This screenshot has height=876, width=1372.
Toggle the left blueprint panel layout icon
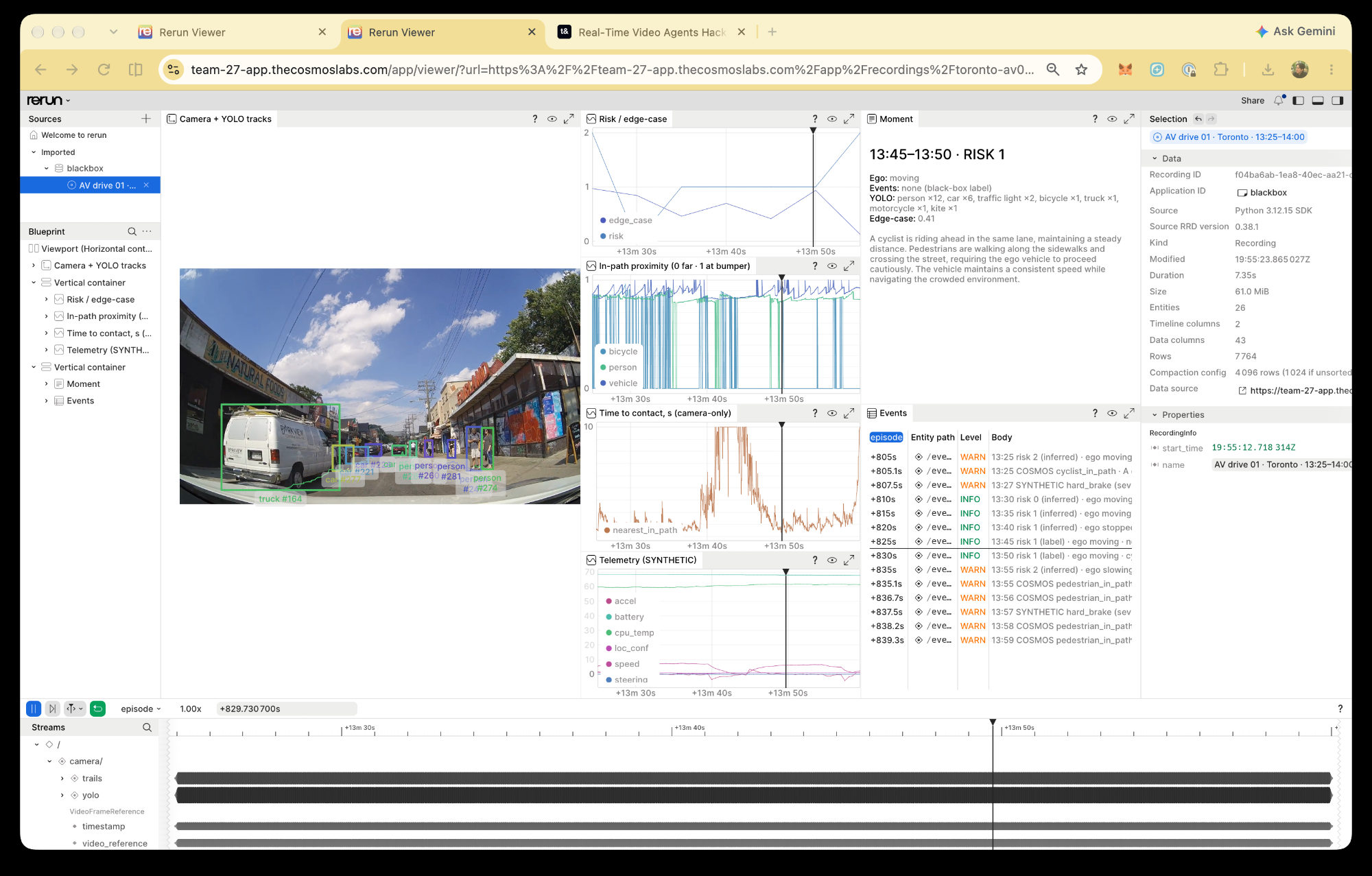pos(1298,101)
